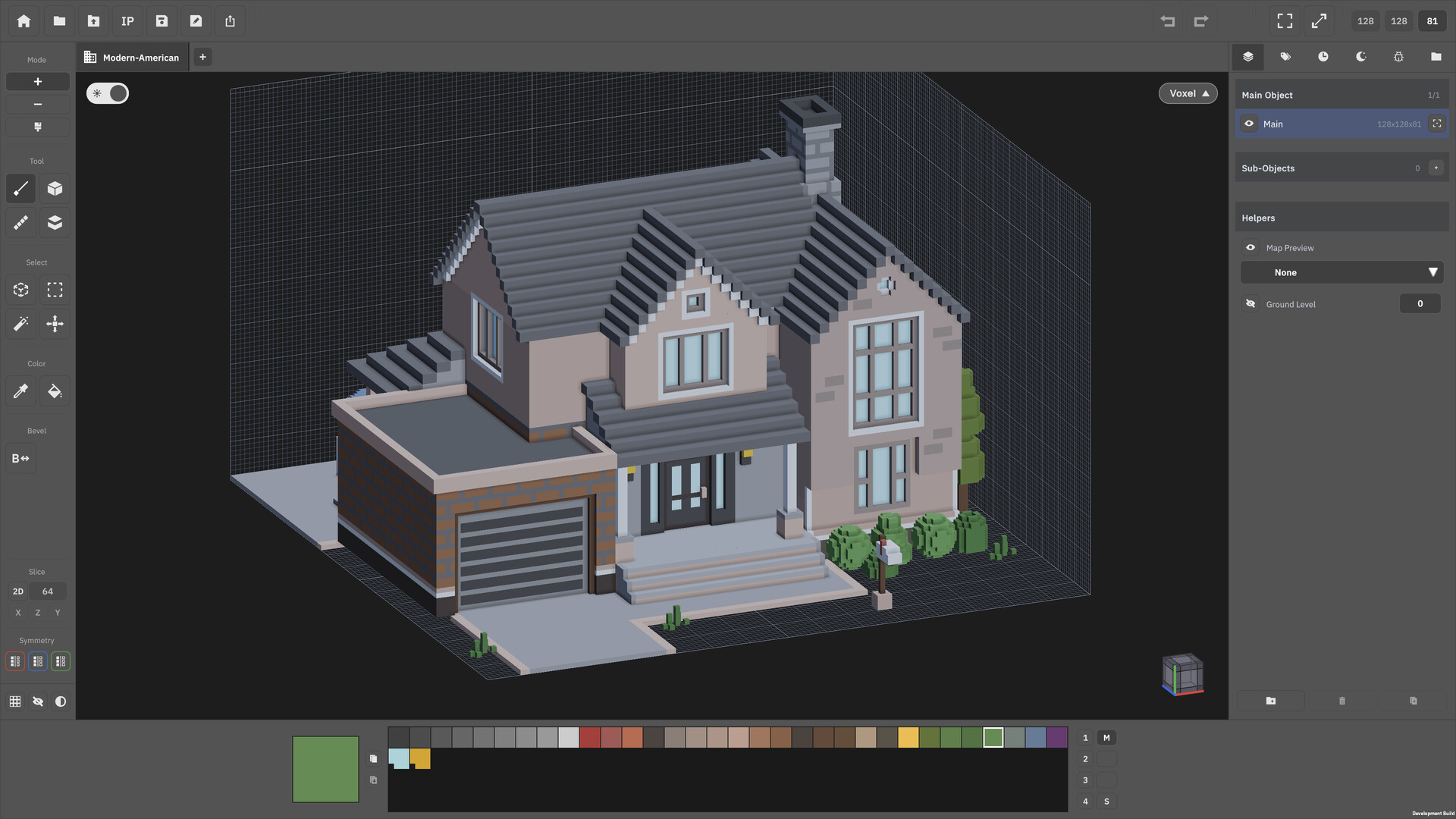Viewport: 1456px width, 819px height.
Task: Select the magic wand selection tool
Action: click(x=20, y=324)
